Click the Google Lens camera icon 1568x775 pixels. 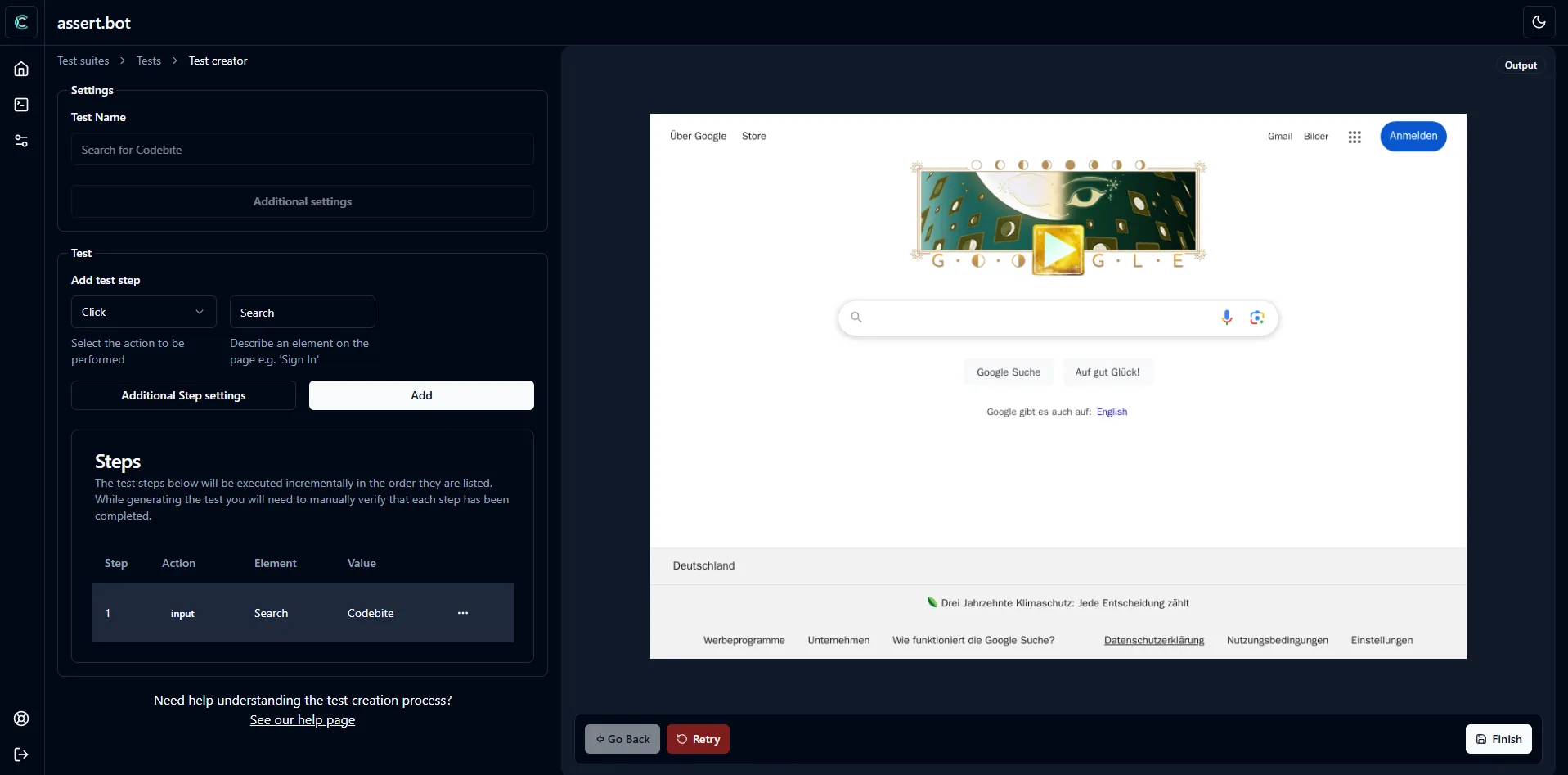coord(1257,318)
